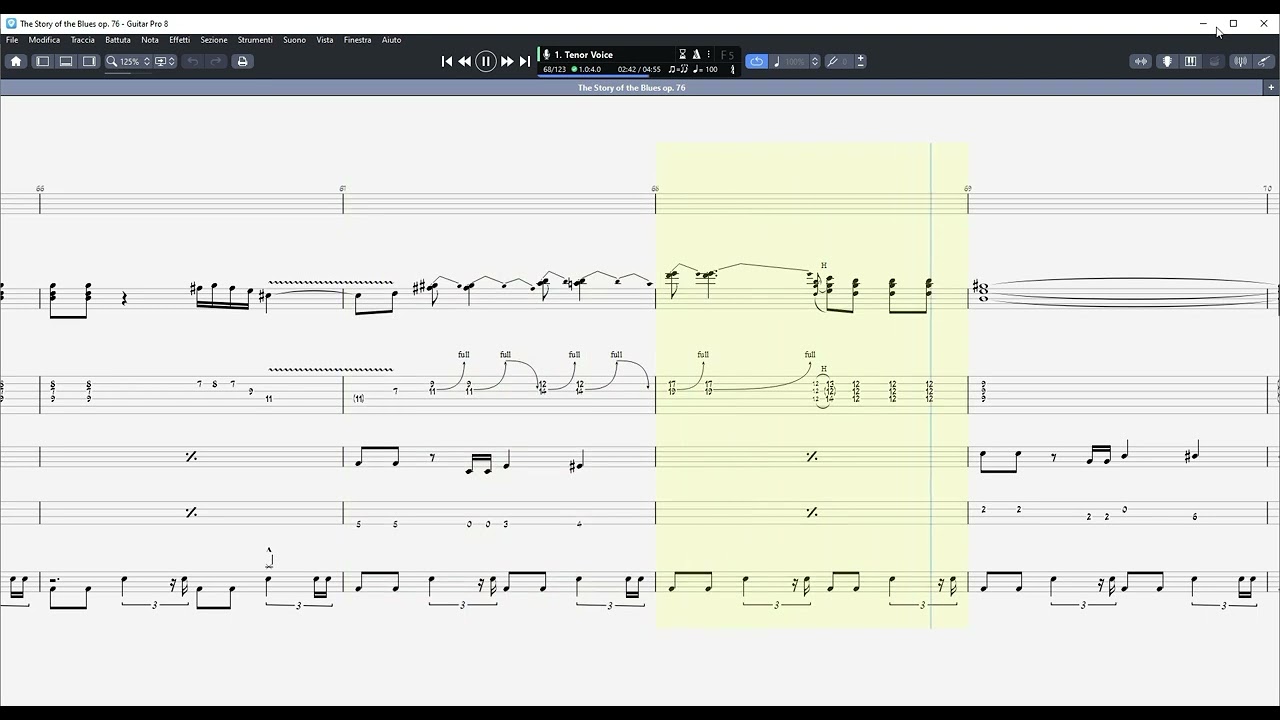Image resolution: width=1280 pixels, height=720 pixels.
Task: Jump to the last bar
Action: (x=524, y=61)
